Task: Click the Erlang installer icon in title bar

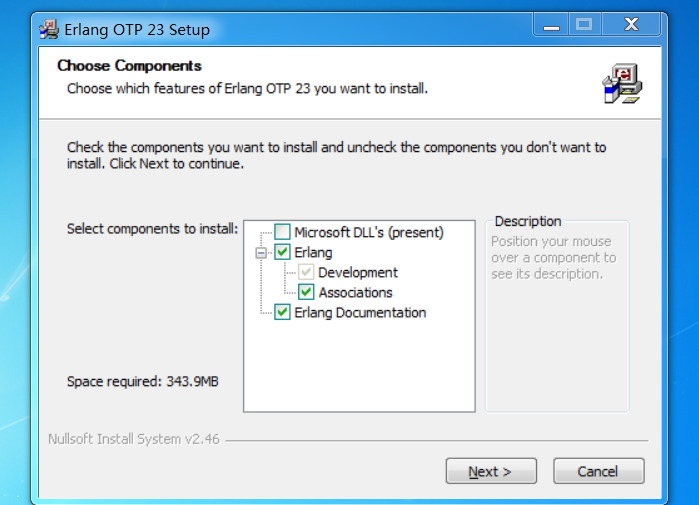Action: (x=49, y=29)
